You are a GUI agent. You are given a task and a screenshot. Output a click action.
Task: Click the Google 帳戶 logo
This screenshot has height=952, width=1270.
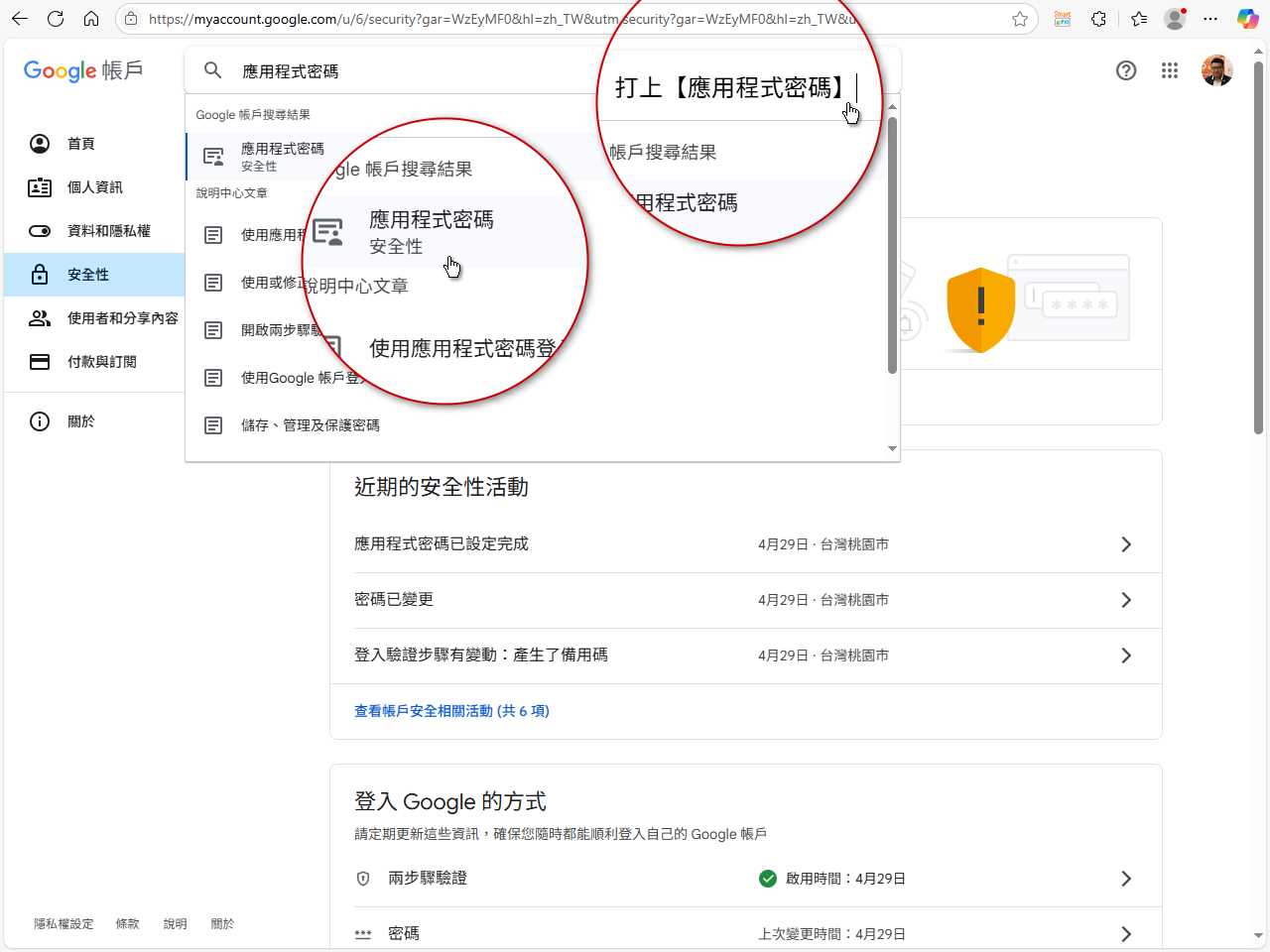(83, 70)
